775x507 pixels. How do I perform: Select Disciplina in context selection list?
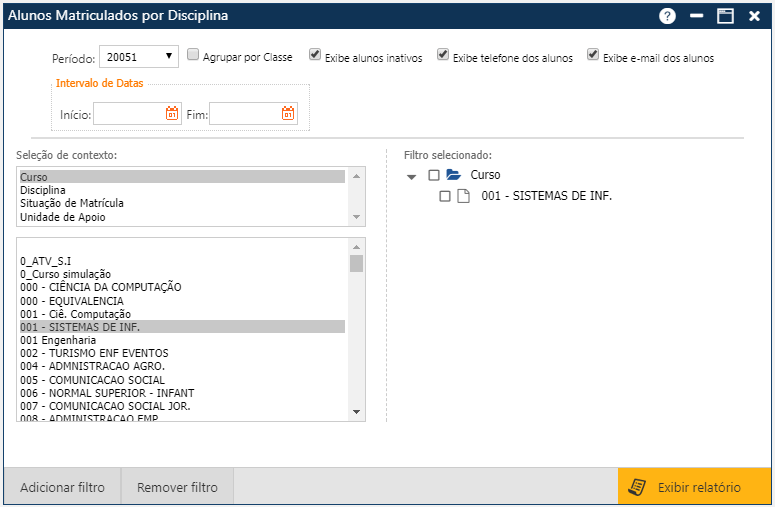tap(43, 190)
